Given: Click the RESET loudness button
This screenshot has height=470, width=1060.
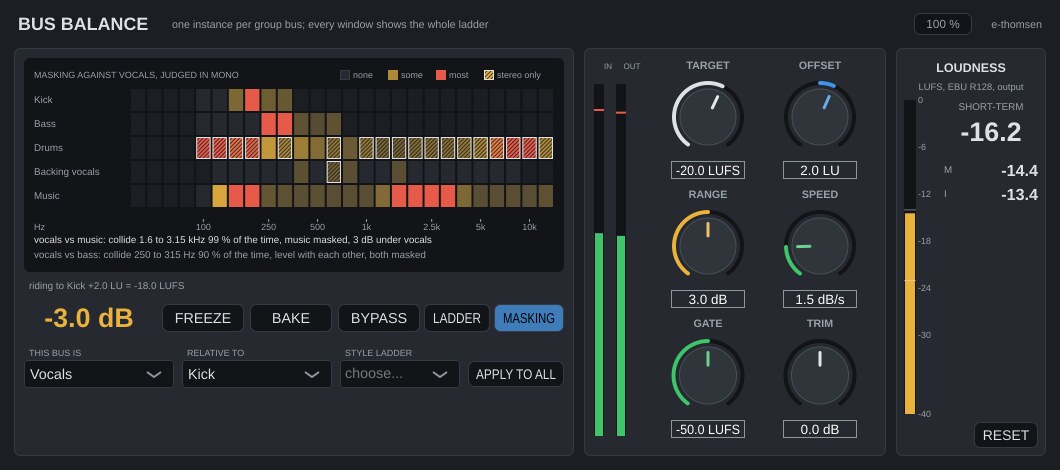Looking at the screenshot, I should click(x=1005, y=435).
